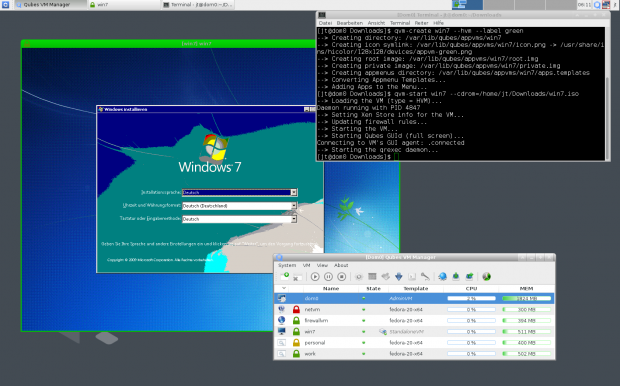The image size is (620, 386).
Task: Click the Restore VMs from backup icon
Action: [469, 276]
